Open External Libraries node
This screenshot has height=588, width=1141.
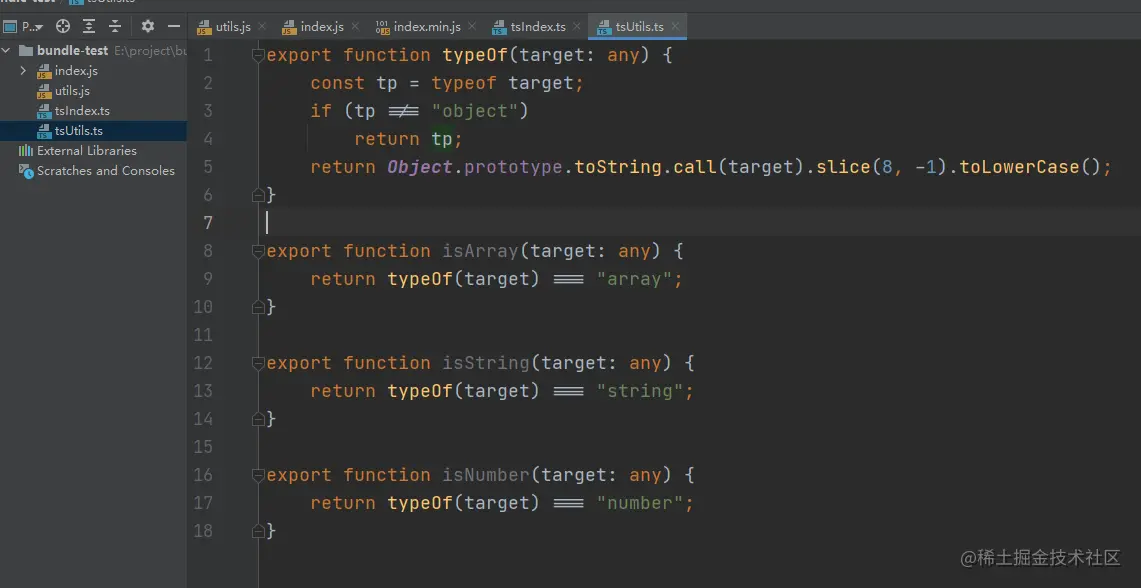(x=87, y=151)
